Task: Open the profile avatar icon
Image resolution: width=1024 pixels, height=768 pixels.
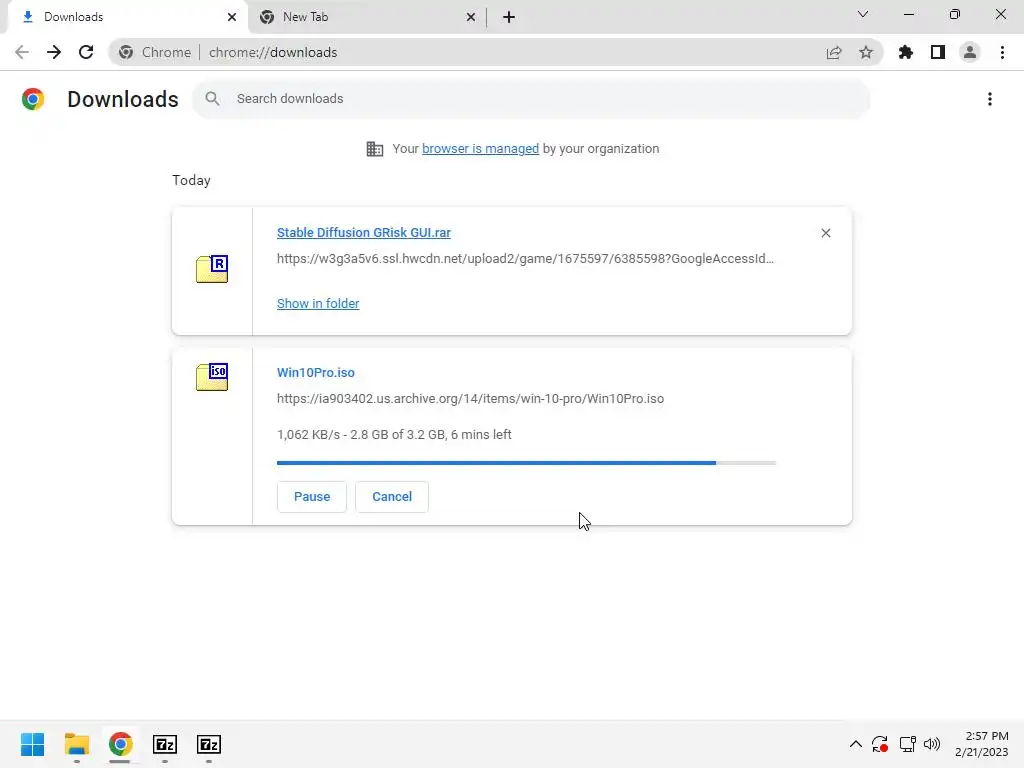Action: pos(970,52)
